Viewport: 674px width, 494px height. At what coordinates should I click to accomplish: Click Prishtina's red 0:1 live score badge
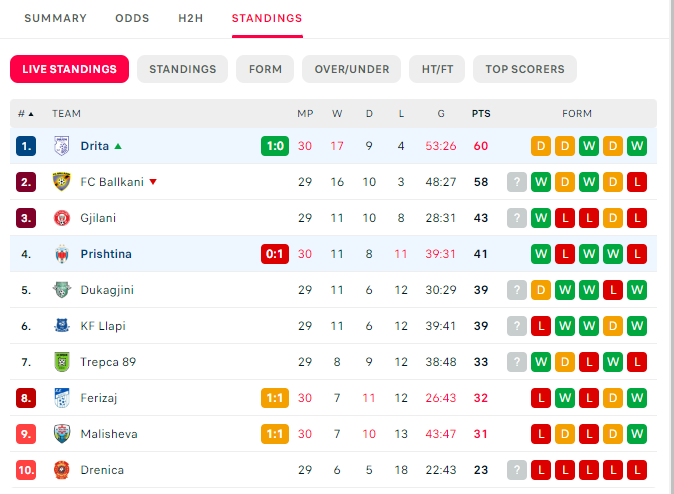pyautogui.click(x=275, y=254)
